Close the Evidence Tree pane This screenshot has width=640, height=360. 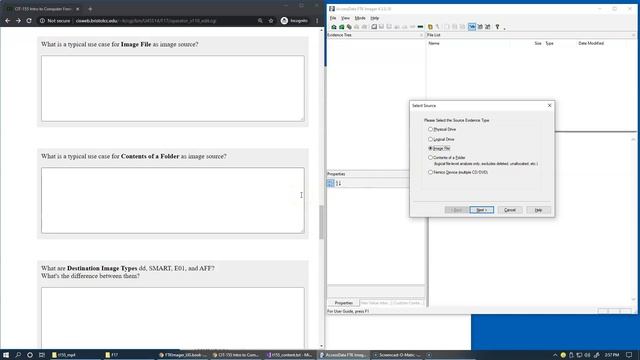(421, 35)
